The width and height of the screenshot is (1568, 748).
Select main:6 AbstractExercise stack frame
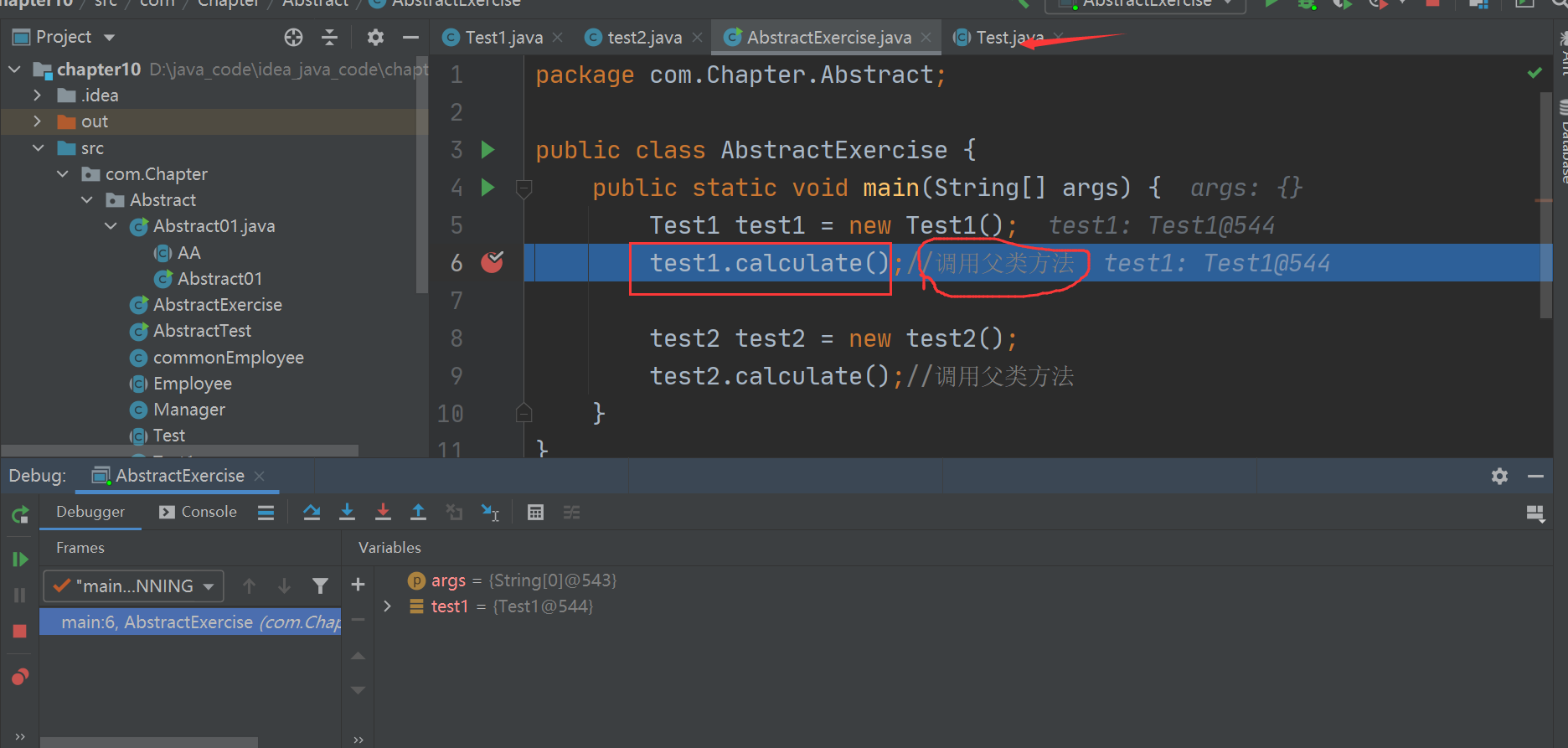pyautogui.click(x=190, y=622)
